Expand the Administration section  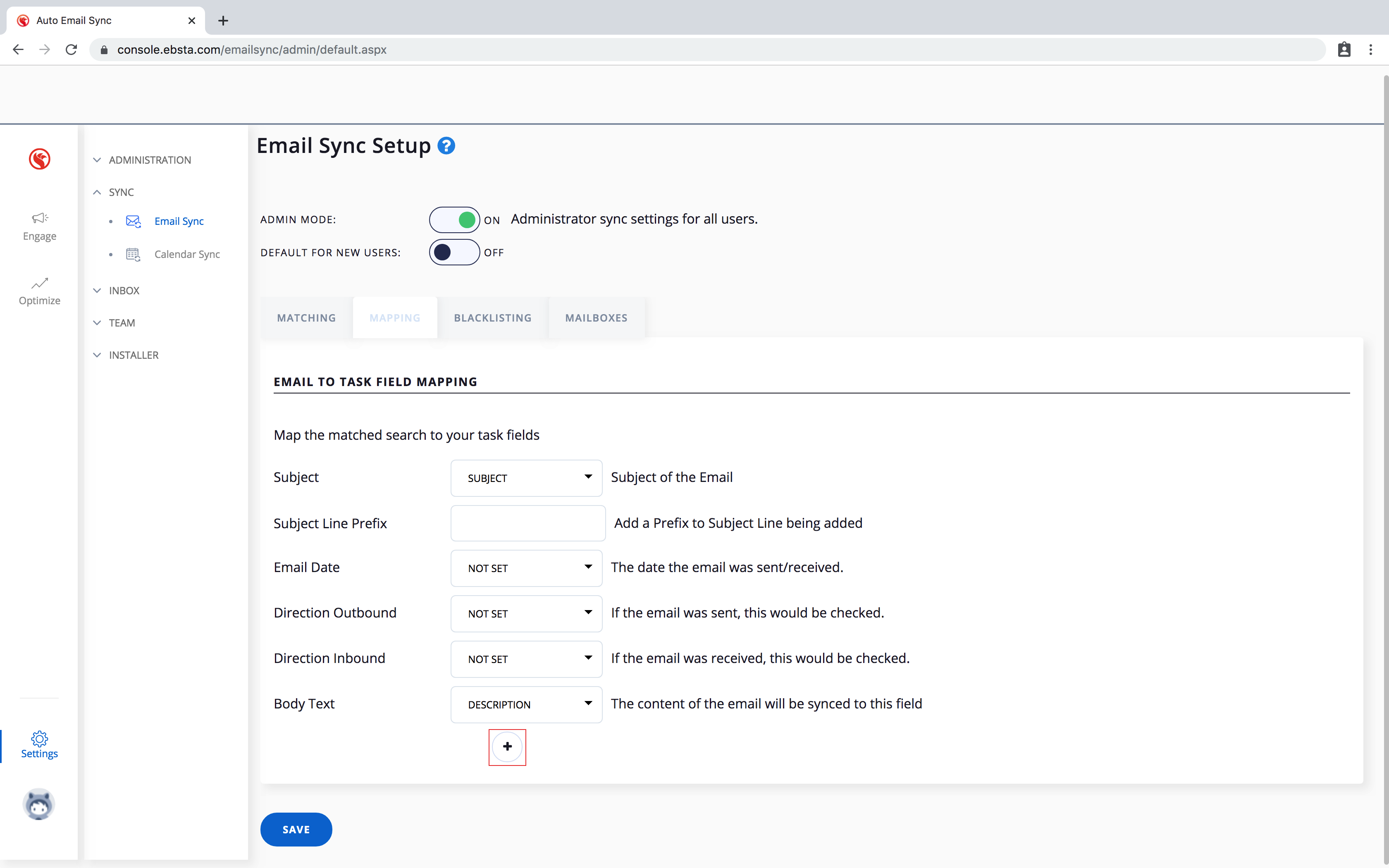tap(149, 160)
